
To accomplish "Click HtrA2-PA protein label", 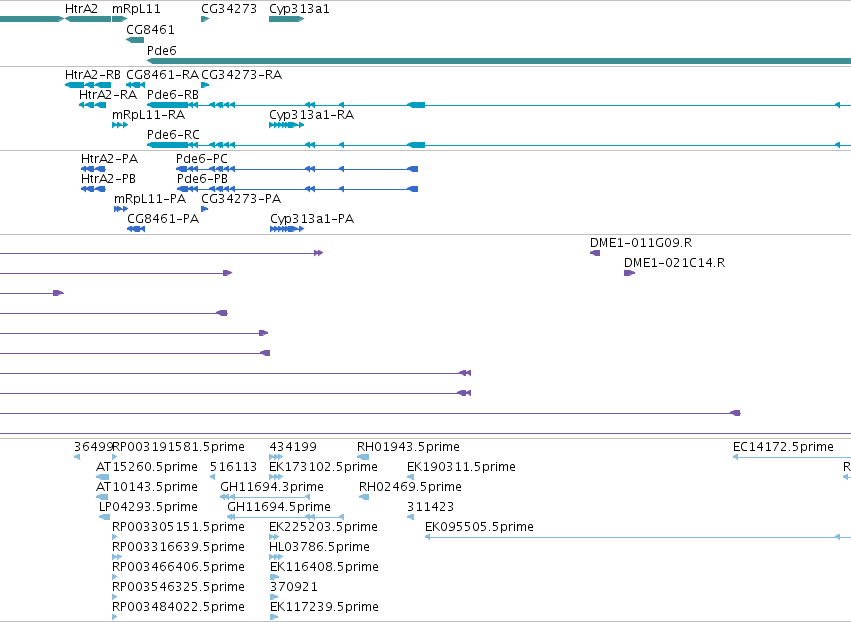I will pyautogui.click(x=109, y=159).
